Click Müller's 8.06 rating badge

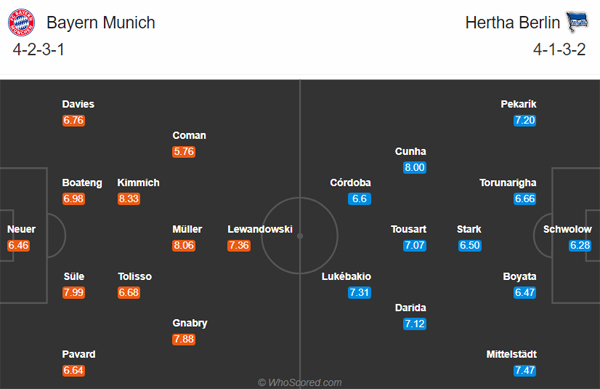(184, 245)
